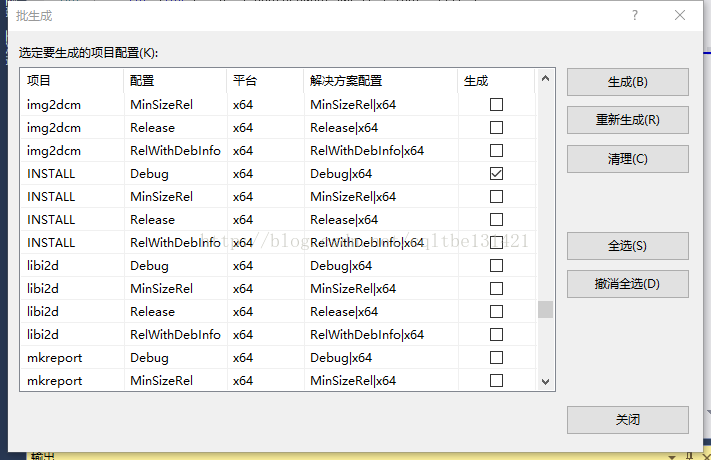Uncheck build box for INSTALL Debug
The width and height of the screenshot is (711, 460).
(x=497, y=174)
